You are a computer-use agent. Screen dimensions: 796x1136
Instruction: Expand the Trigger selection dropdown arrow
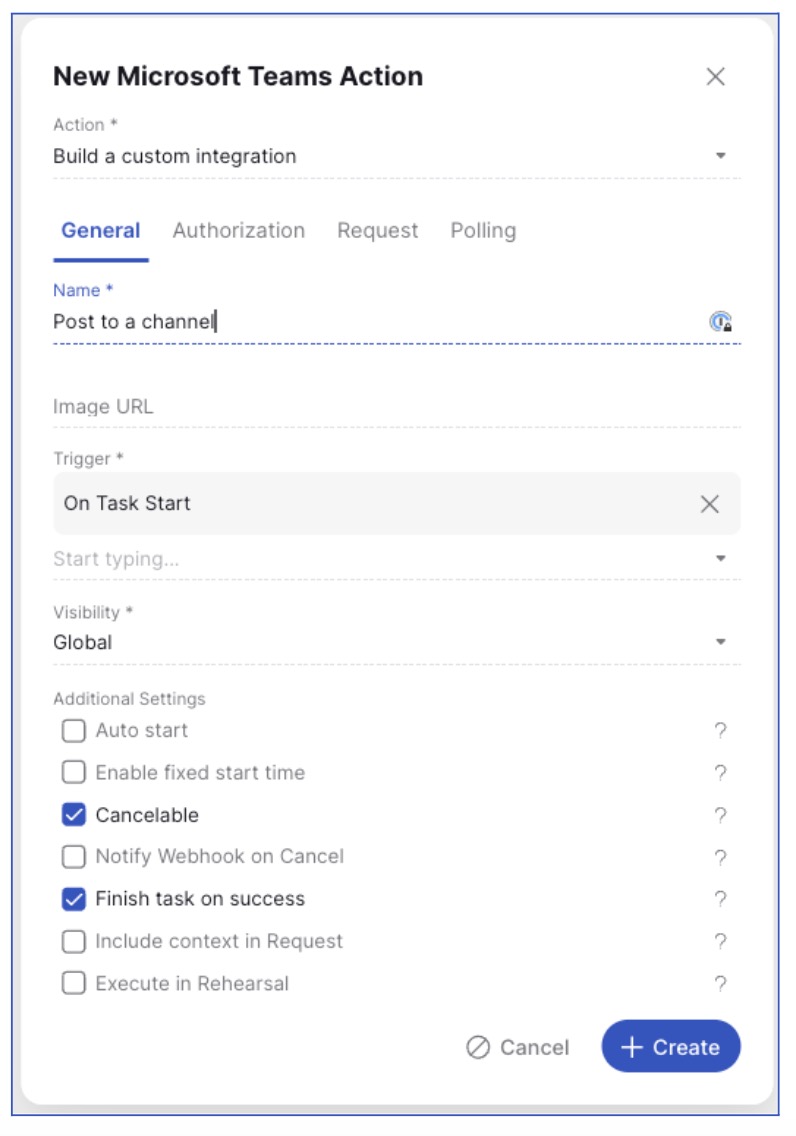click(x=720, y=559)
